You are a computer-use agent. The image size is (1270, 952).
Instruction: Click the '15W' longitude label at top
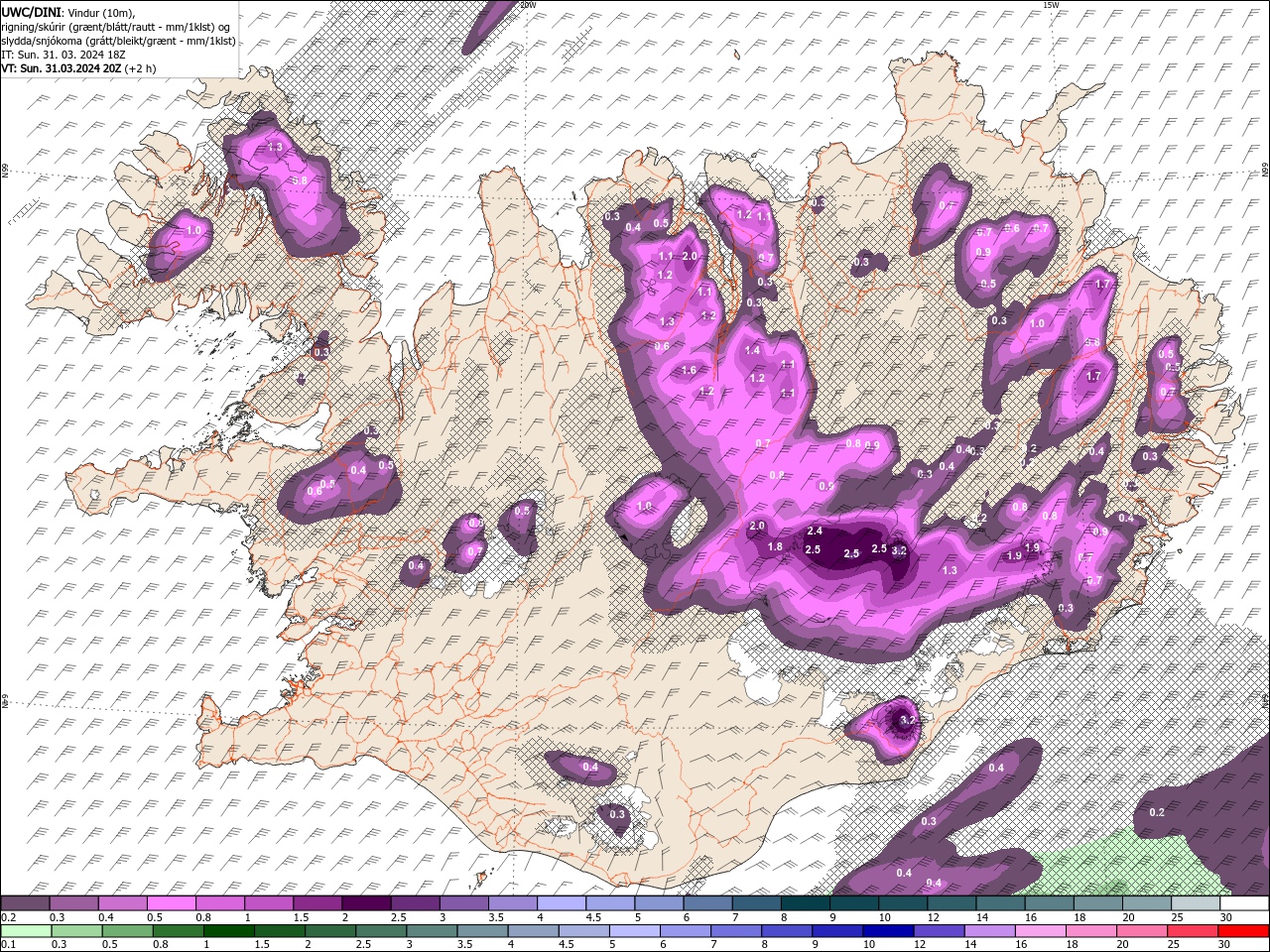1051,5
